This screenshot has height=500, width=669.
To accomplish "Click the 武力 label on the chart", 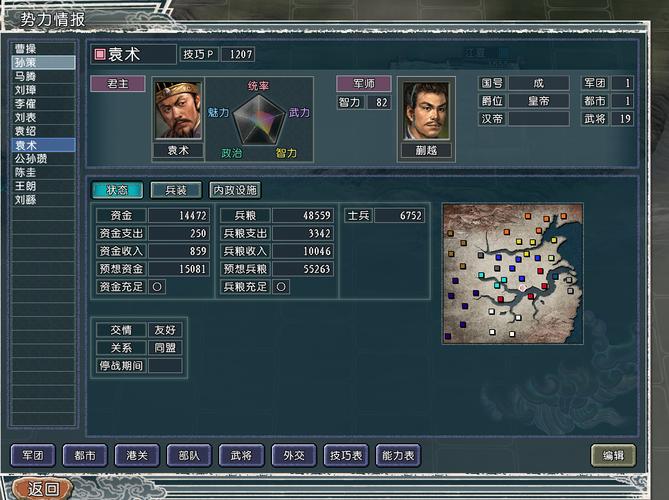I will tap(299, 113).
